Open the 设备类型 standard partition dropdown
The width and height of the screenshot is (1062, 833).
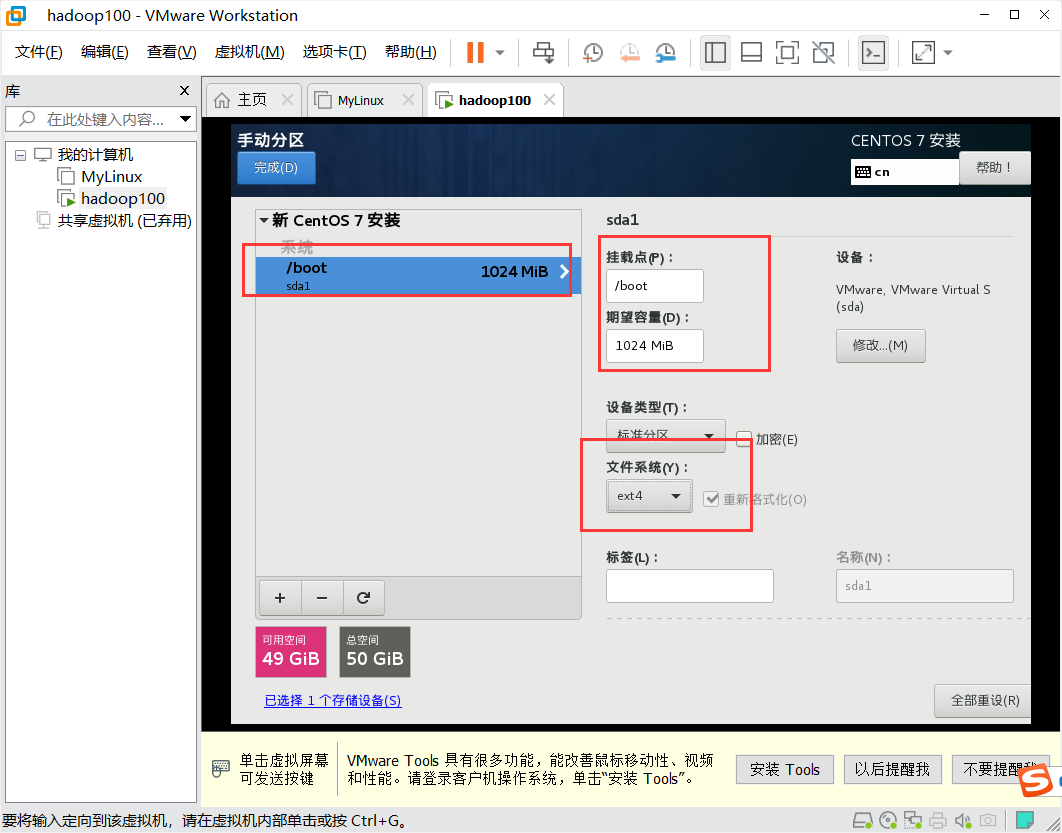(664, 435)
